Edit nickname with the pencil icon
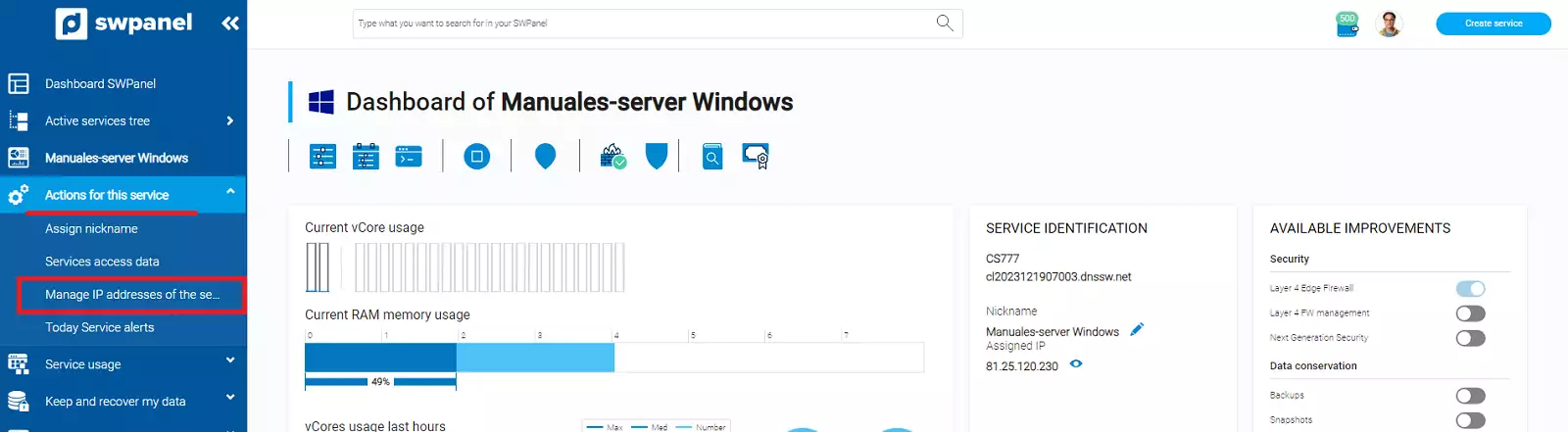Screen dimensions: 1568x432 coord(1137,330)
